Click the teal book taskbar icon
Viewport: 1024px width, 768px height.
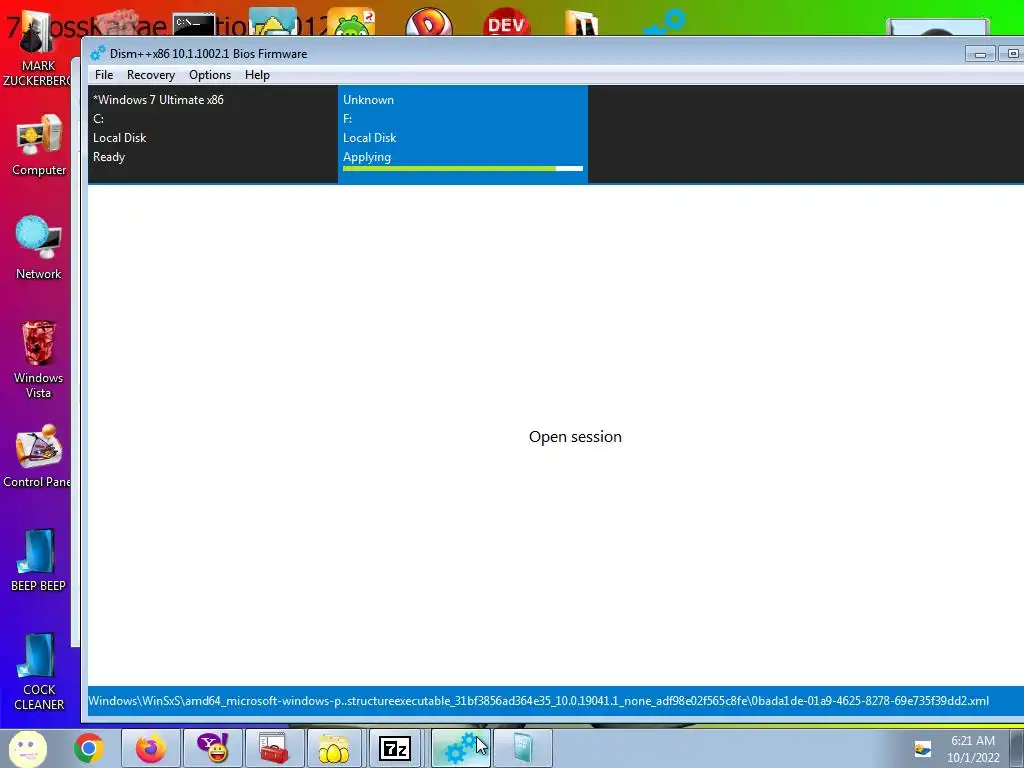[x=523, y=748]
